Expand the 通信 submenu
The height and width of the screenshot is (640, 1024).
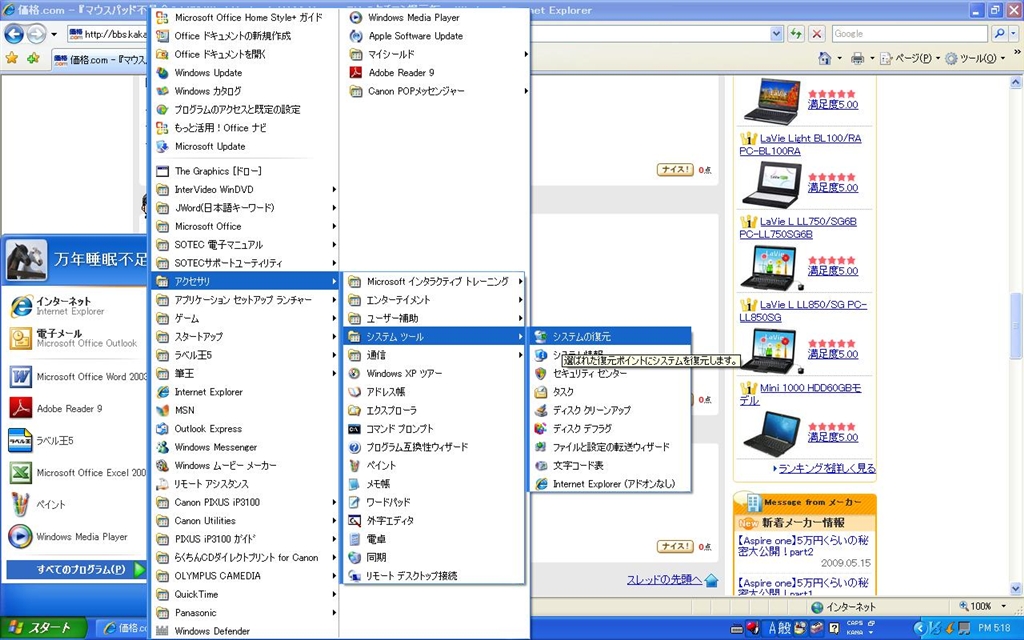434,355
